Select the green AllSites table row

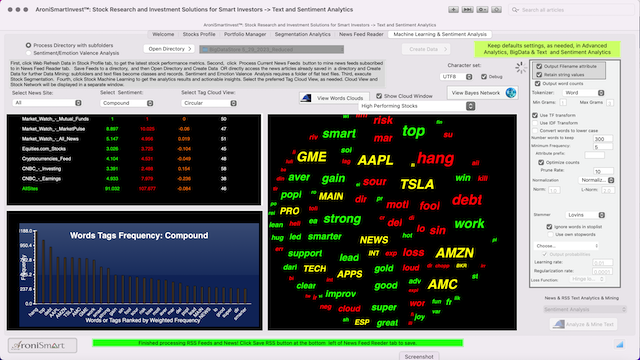click(133, 189)
